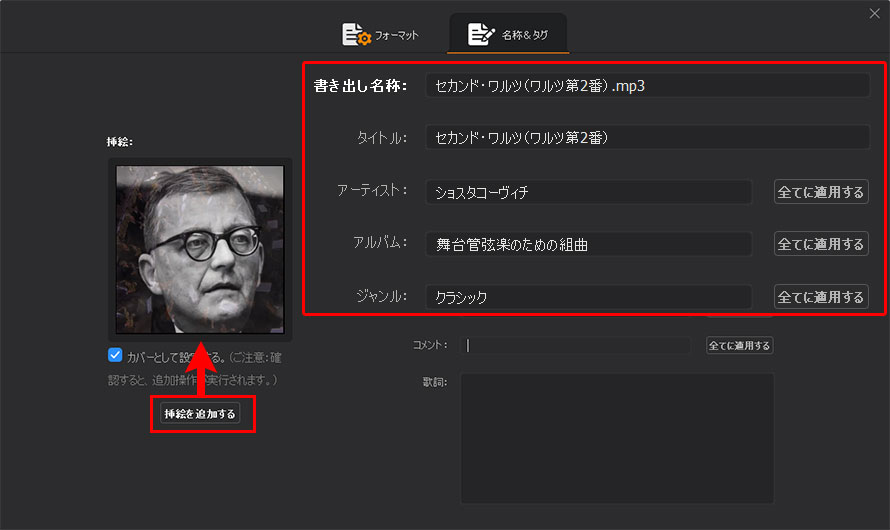This screenshot has width=890, height=530.
Task: Click the Format tab document-gear icon
Action: [356, 34]
